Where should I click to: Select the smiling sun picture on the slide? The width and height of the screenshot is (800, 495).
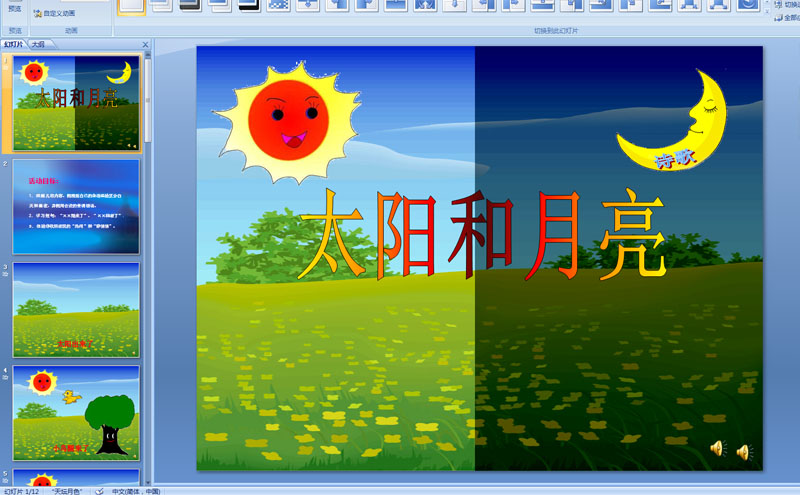(x=287, y=121)
